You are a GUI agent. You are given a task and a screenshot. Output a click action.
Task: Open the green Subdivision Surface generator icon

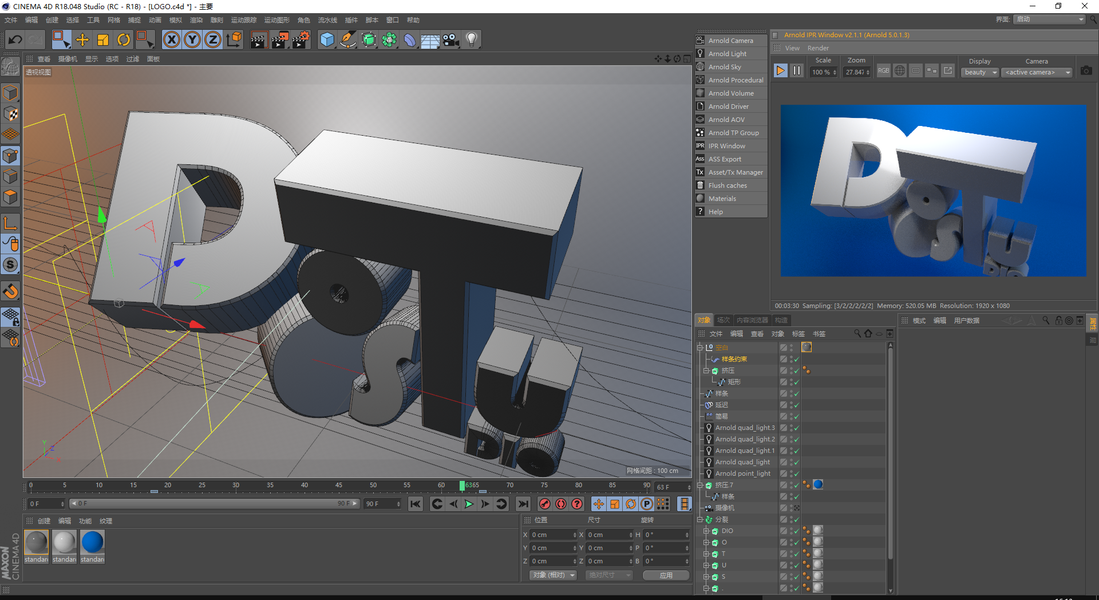369,40
